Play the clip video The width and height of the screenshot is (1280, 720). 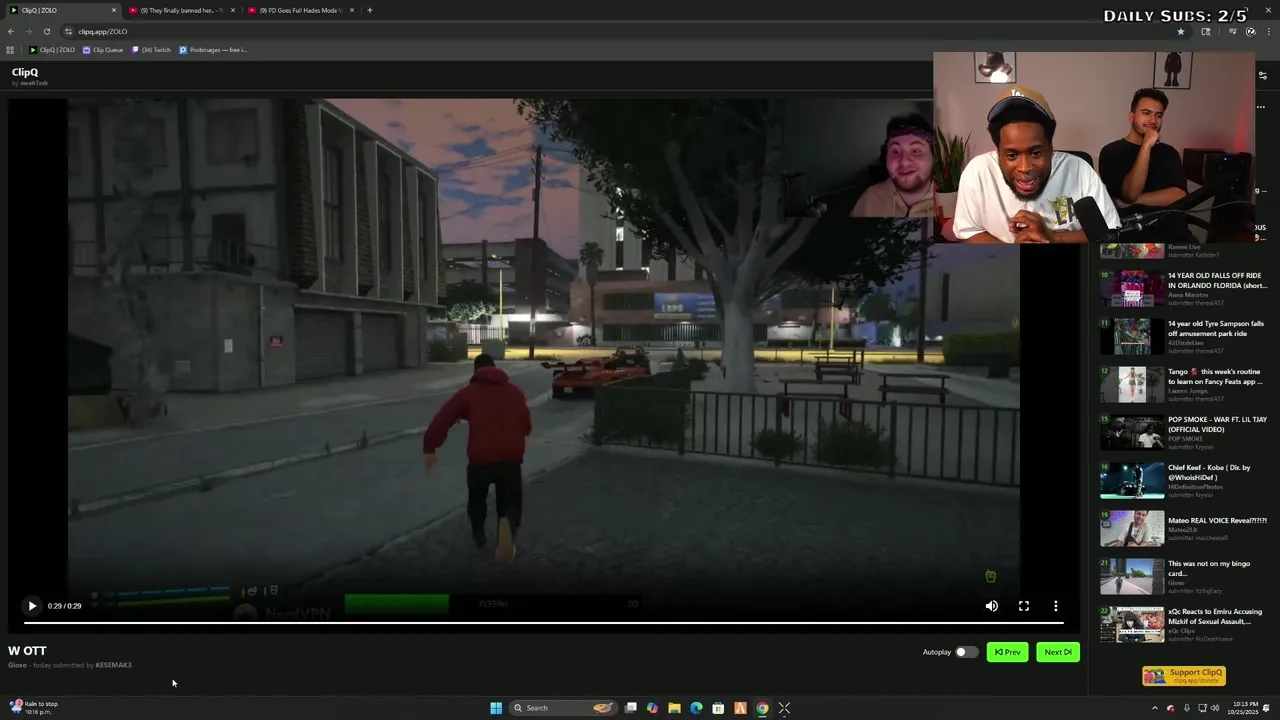tap(32, 606)
